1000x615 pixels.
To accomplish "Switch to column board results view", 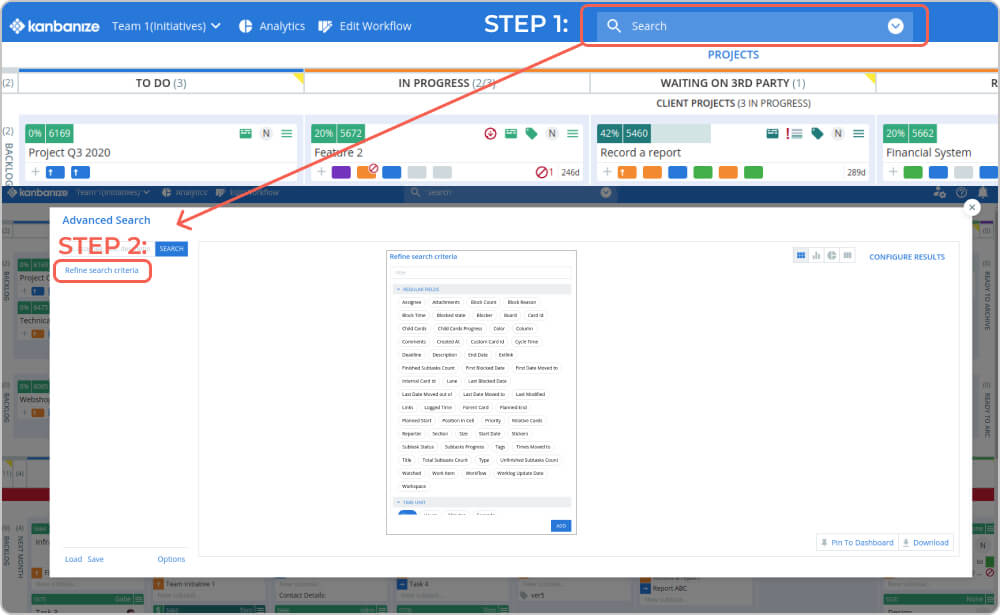I will tap(847, 256).
